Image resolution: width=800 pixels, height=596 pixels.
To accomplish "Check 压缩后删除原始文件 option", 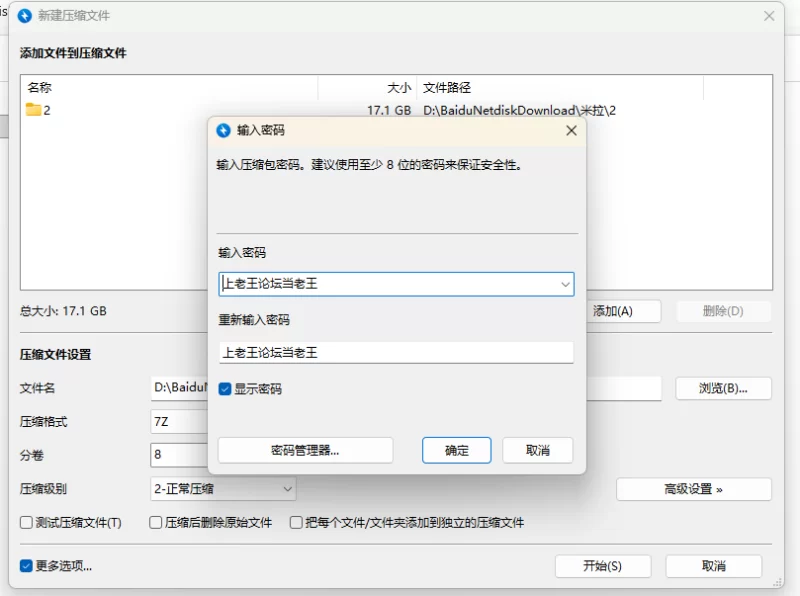I will pos(155,523).
